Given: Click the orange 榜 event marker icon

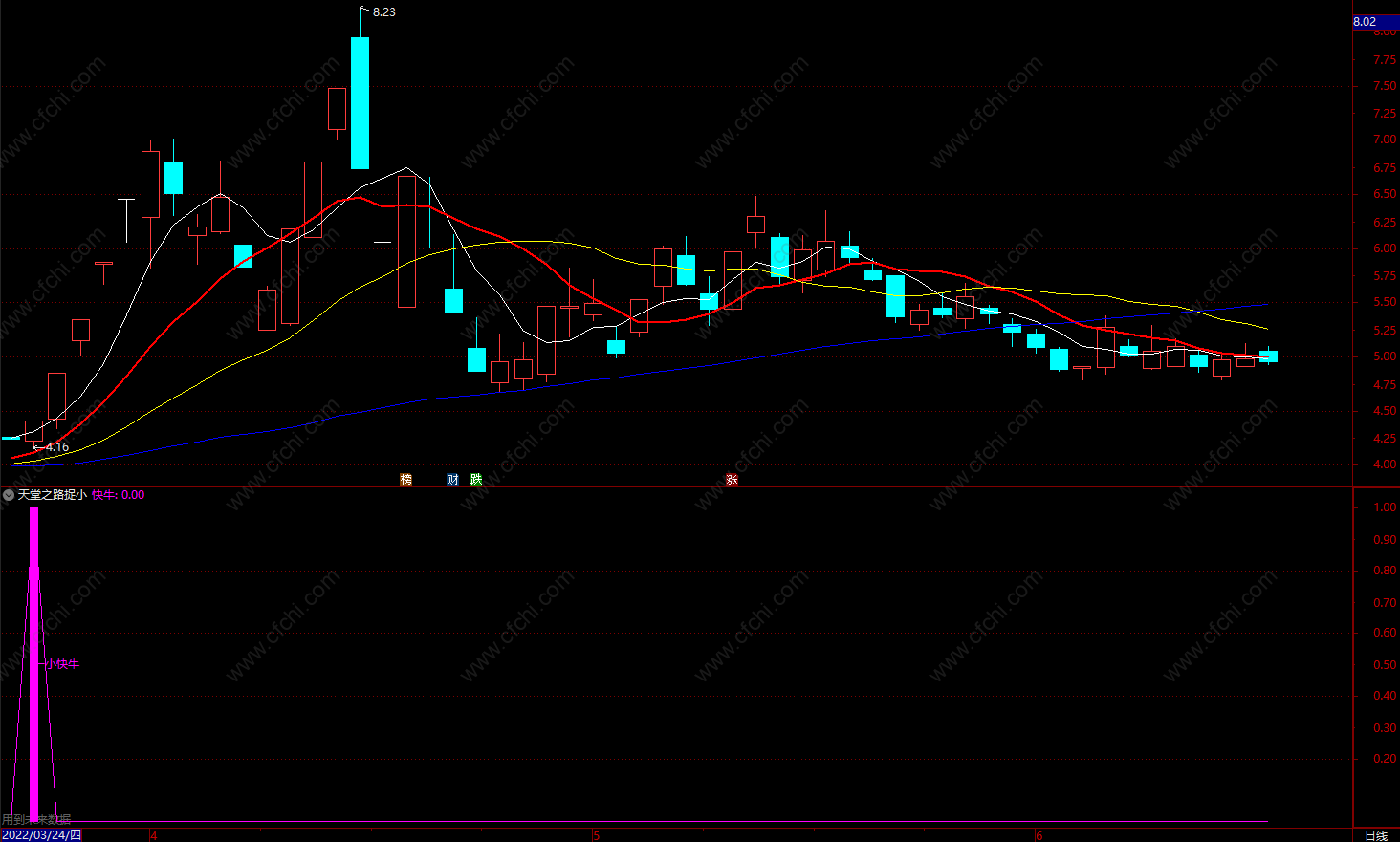Looking at the screenshot, I should tap(405, 480).
